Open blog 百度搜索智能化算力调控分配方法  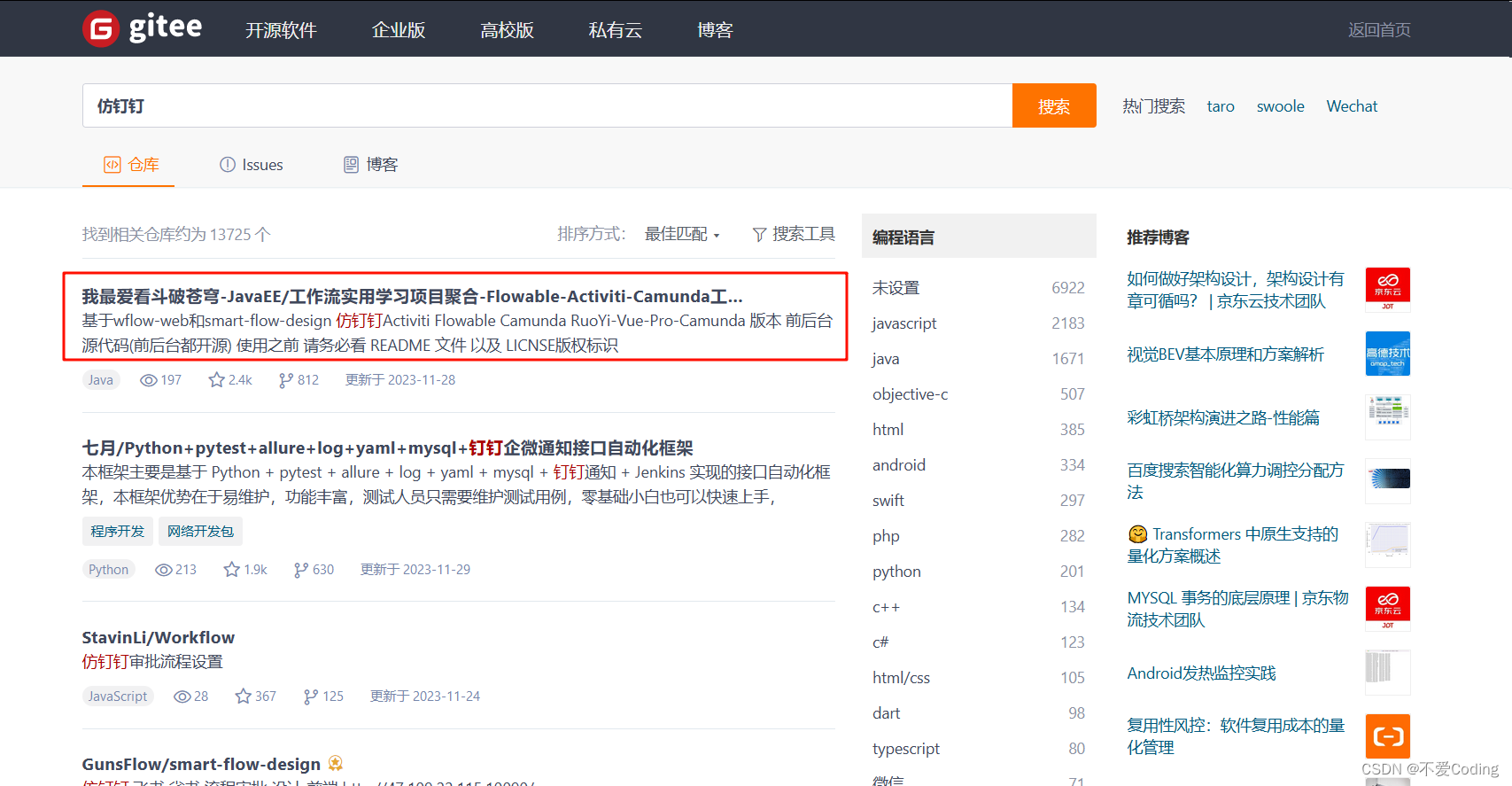click(x=1236, y=481)
